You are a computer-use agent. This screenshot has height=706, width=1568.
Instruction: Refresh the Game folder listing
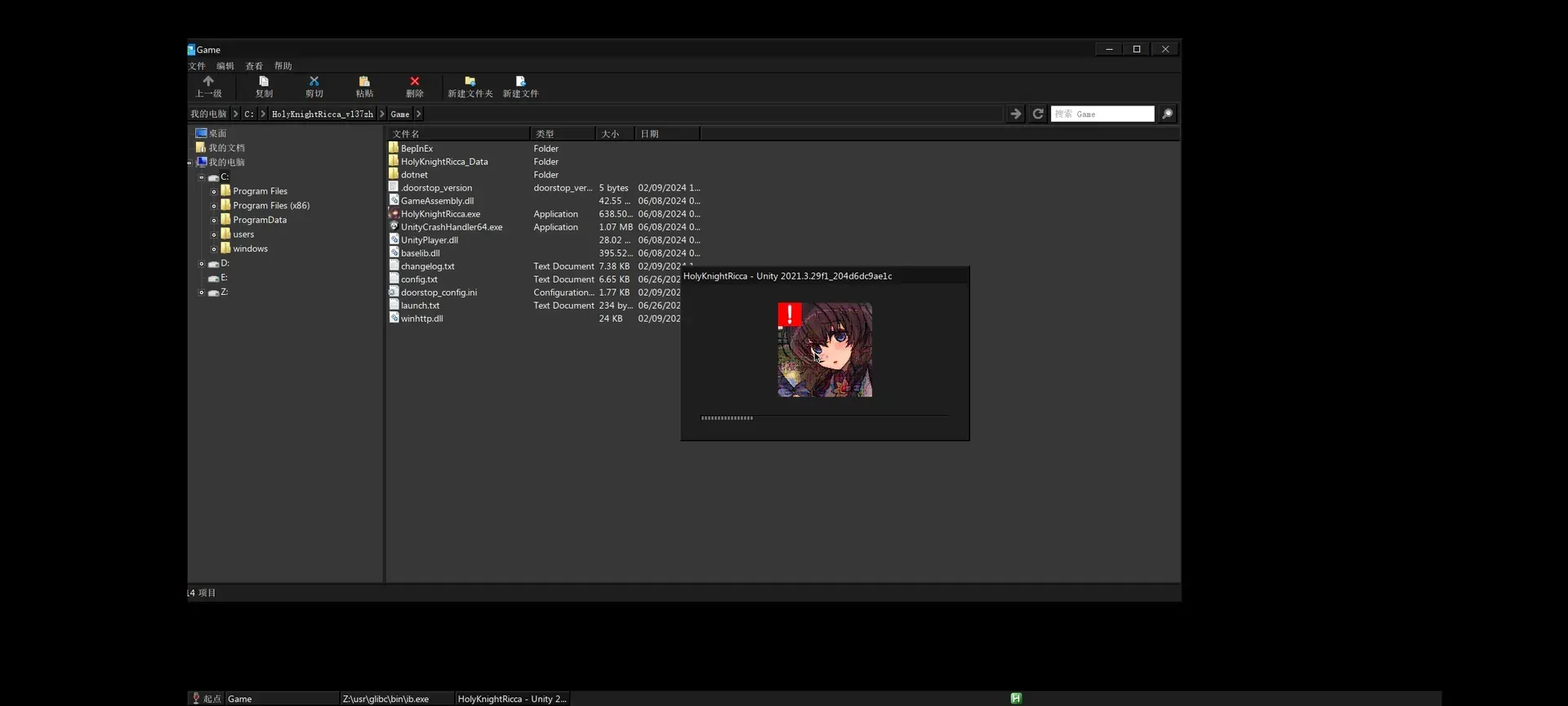(1038, 114)
